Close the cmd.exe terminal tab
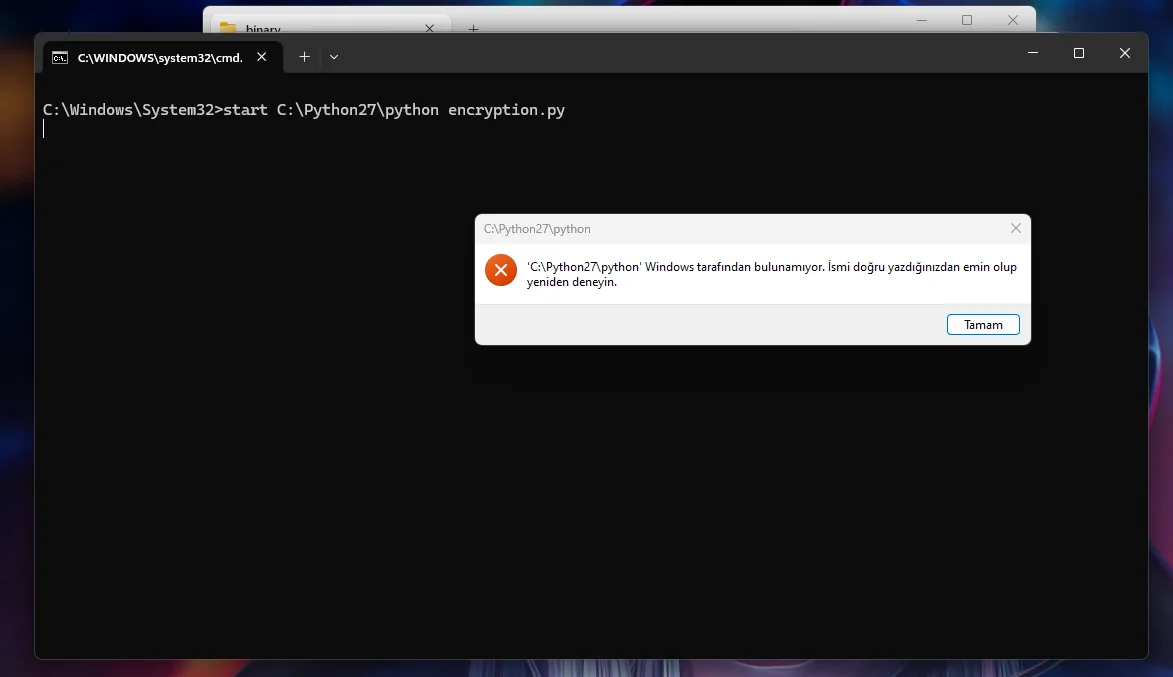This screenshot has height=677, width=1173. (x=262, y=57)
